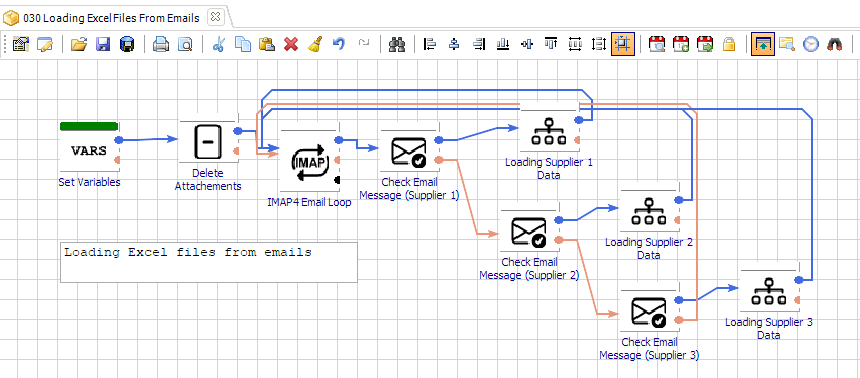Click calendar with green plus icon
Screen dimensions: 860x378
pyautogui.click(x=681, y=44)
